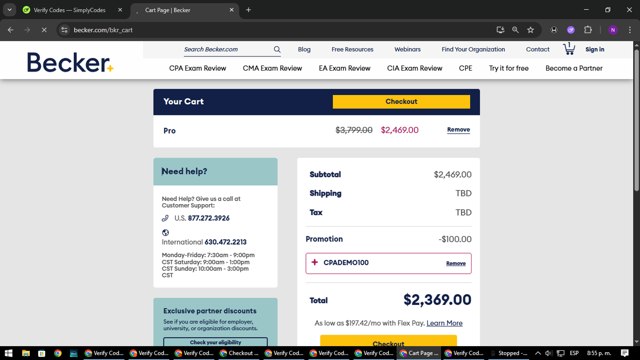The width and height of the screenshot is (640, 360).
Task: Open the zoom magnifier icon in address bar
Action: (x=516, y=30)
